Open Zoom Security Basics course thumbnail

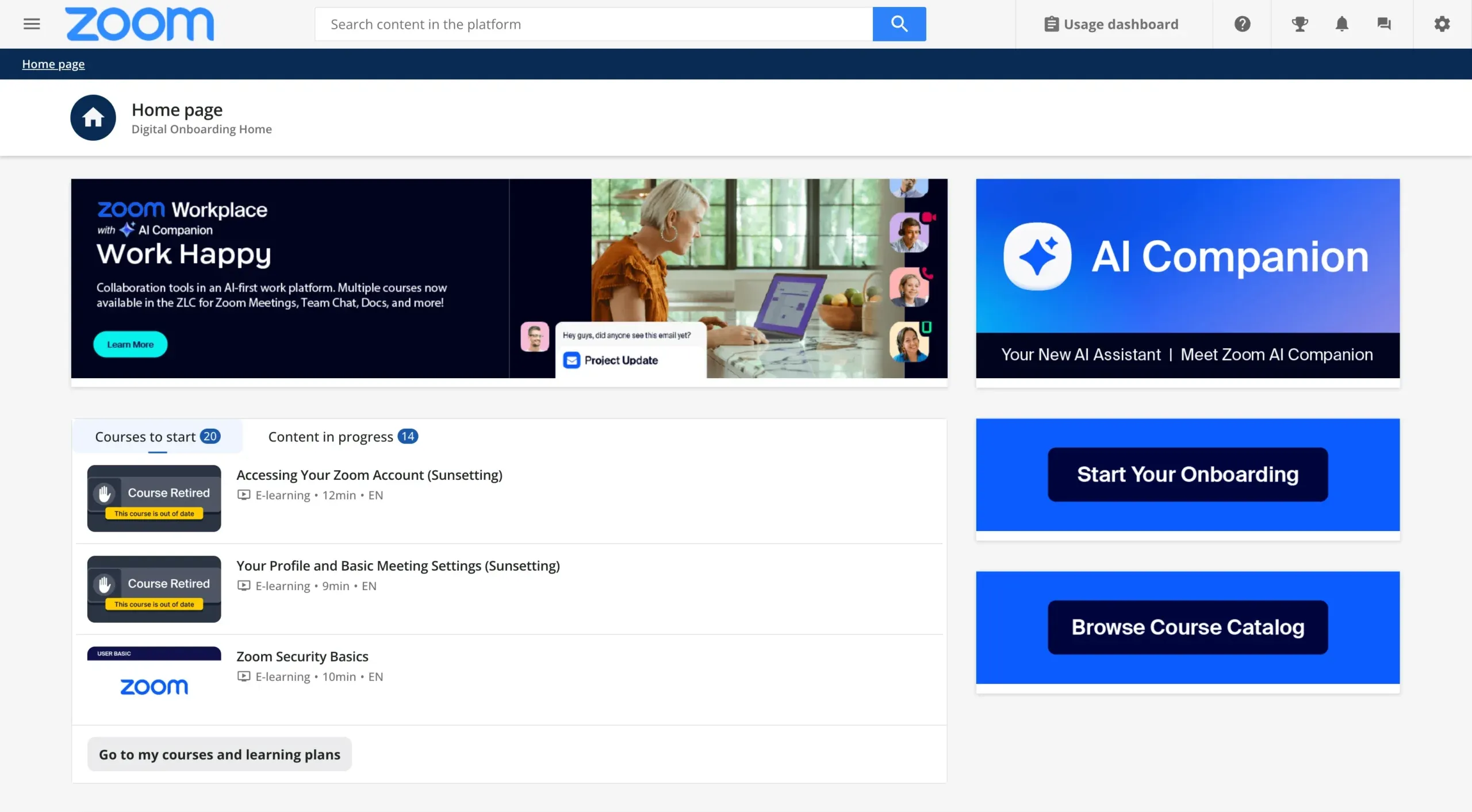154,679
